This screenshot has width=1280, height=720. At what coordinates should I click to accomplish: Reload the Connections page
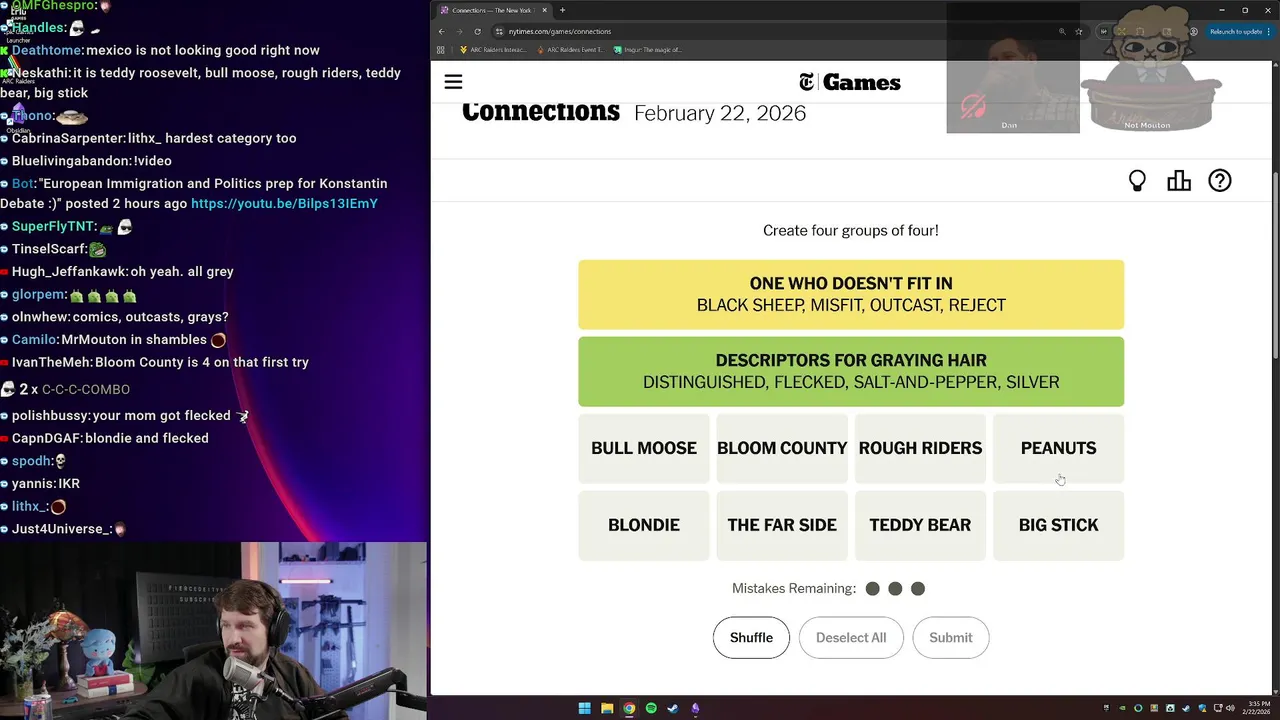[477, 31]
